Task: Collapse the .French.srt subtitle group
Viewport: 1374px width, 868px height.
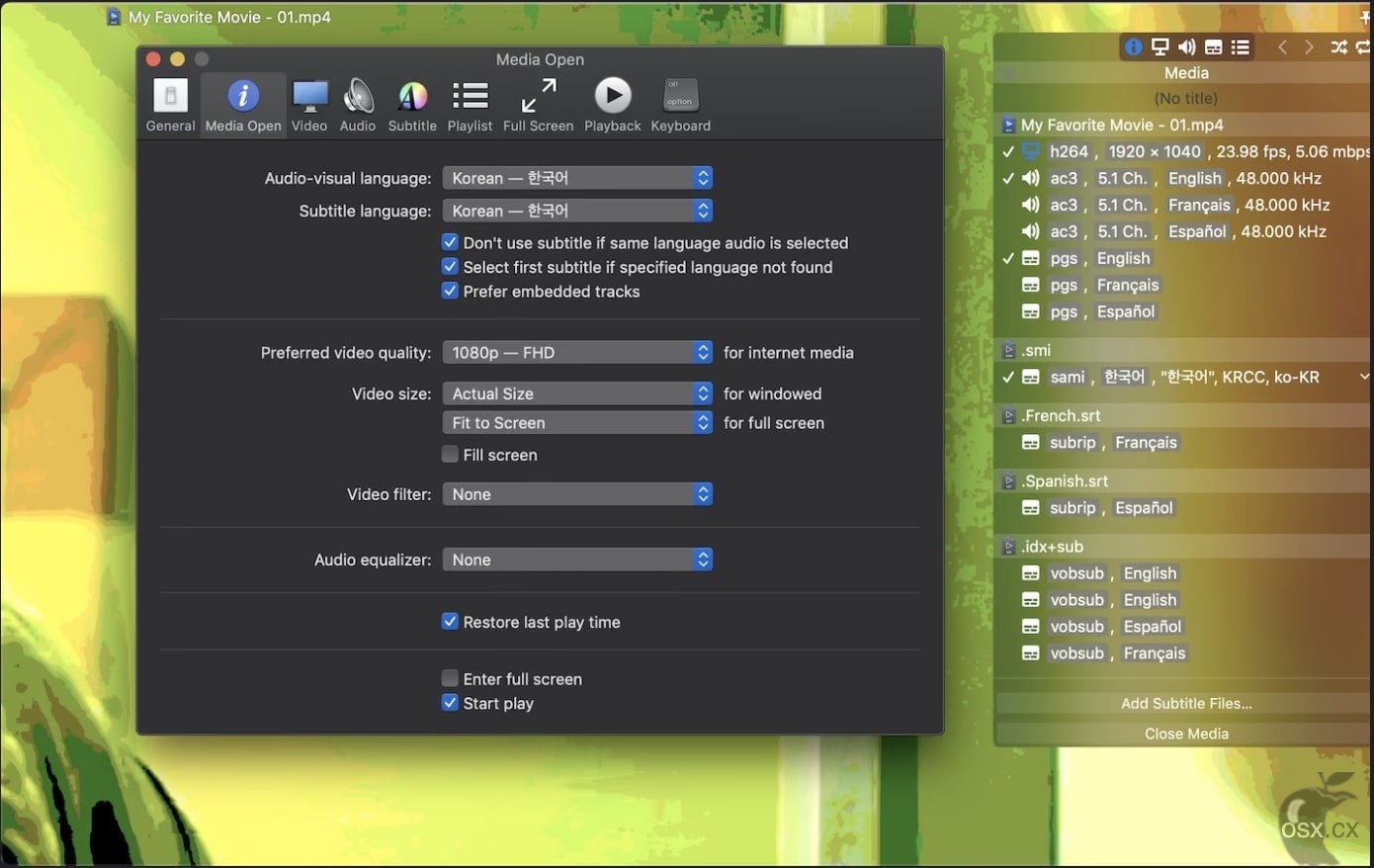Action: [1008, 415]
